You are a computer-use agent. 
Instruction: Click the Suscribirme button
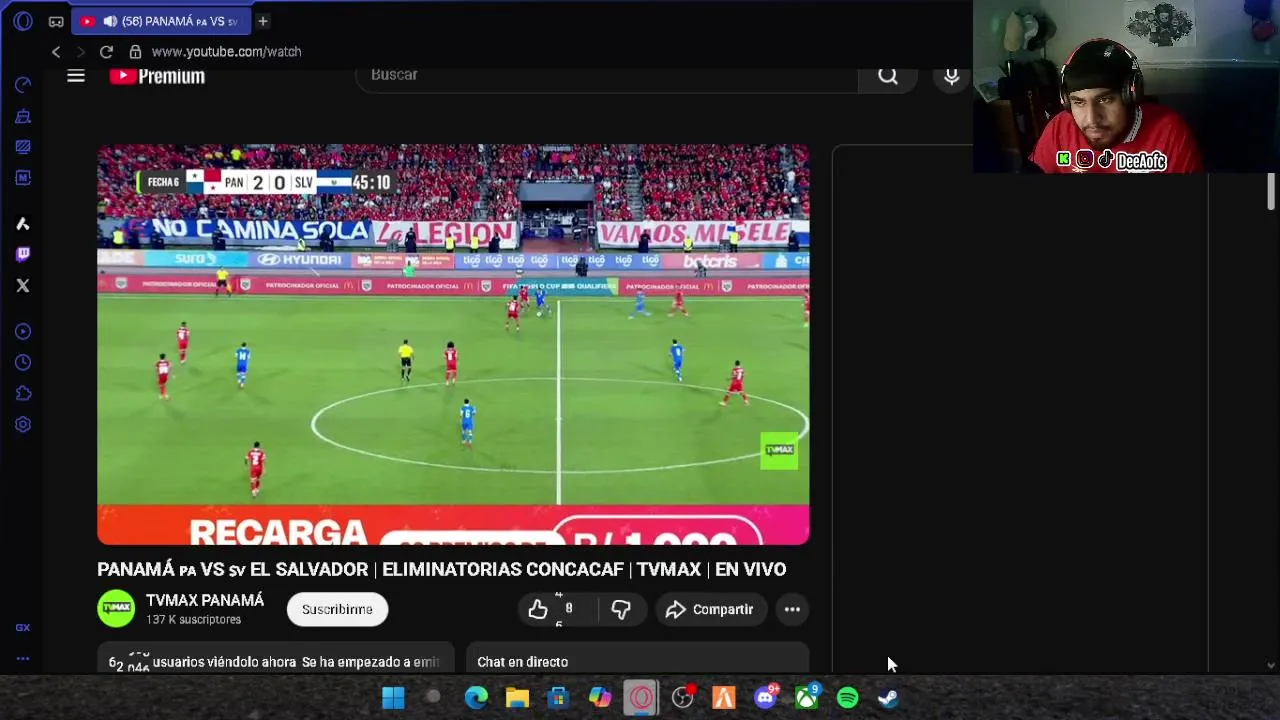pos(337,609)
